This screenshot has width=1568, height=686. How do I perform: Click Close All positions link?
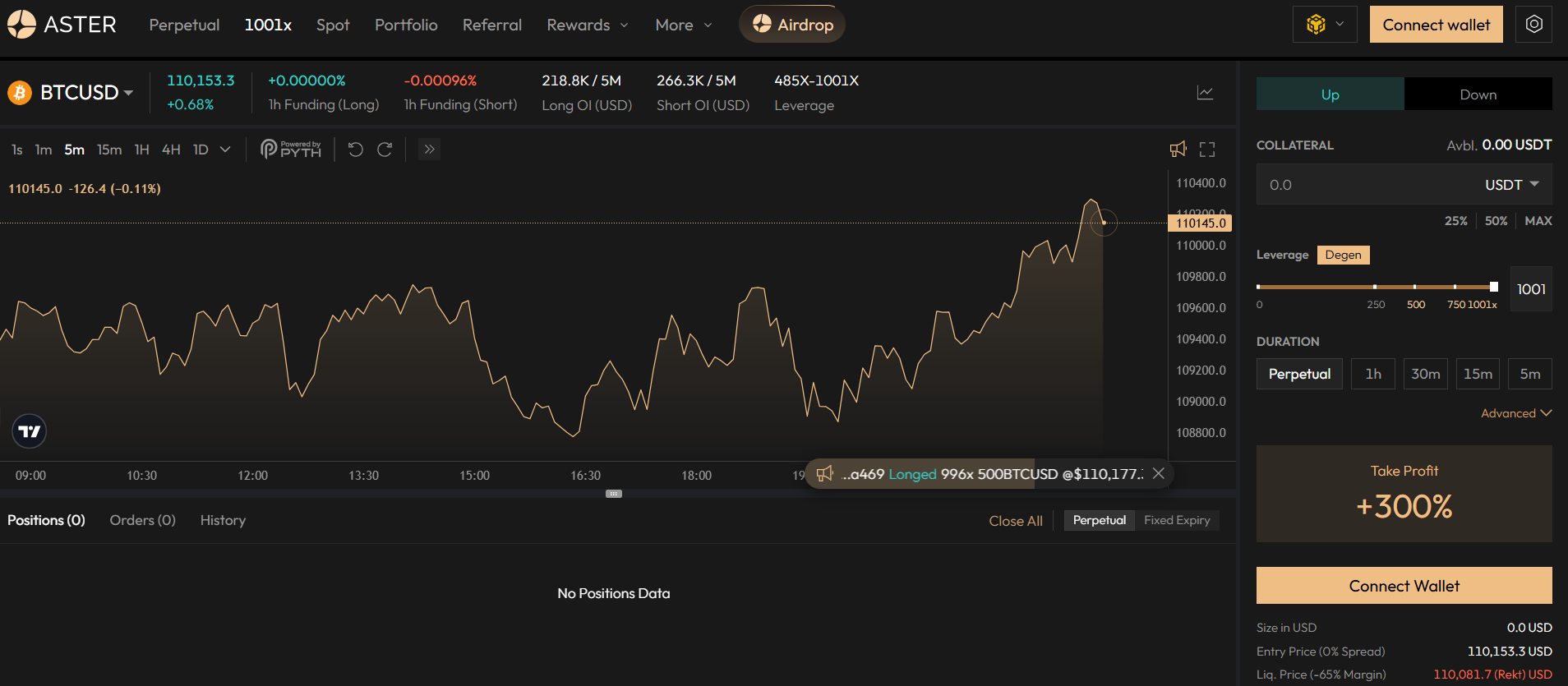coord(1015,521)
